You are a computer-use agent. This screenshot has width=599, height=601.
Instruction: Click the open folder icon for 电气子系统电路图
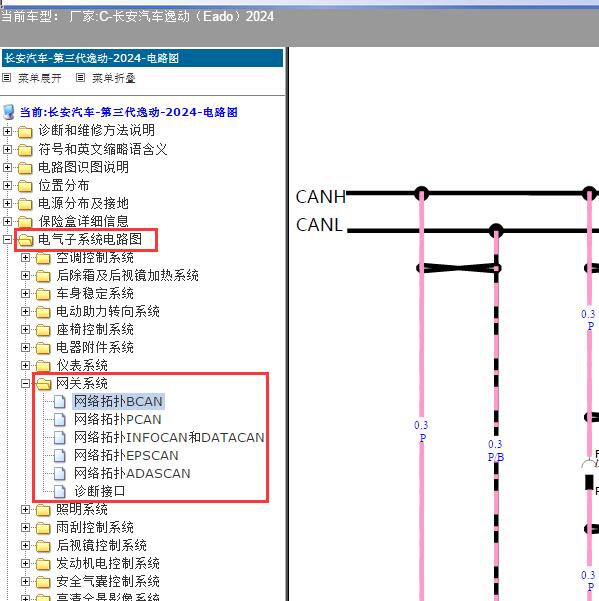[x=26, y=240]
